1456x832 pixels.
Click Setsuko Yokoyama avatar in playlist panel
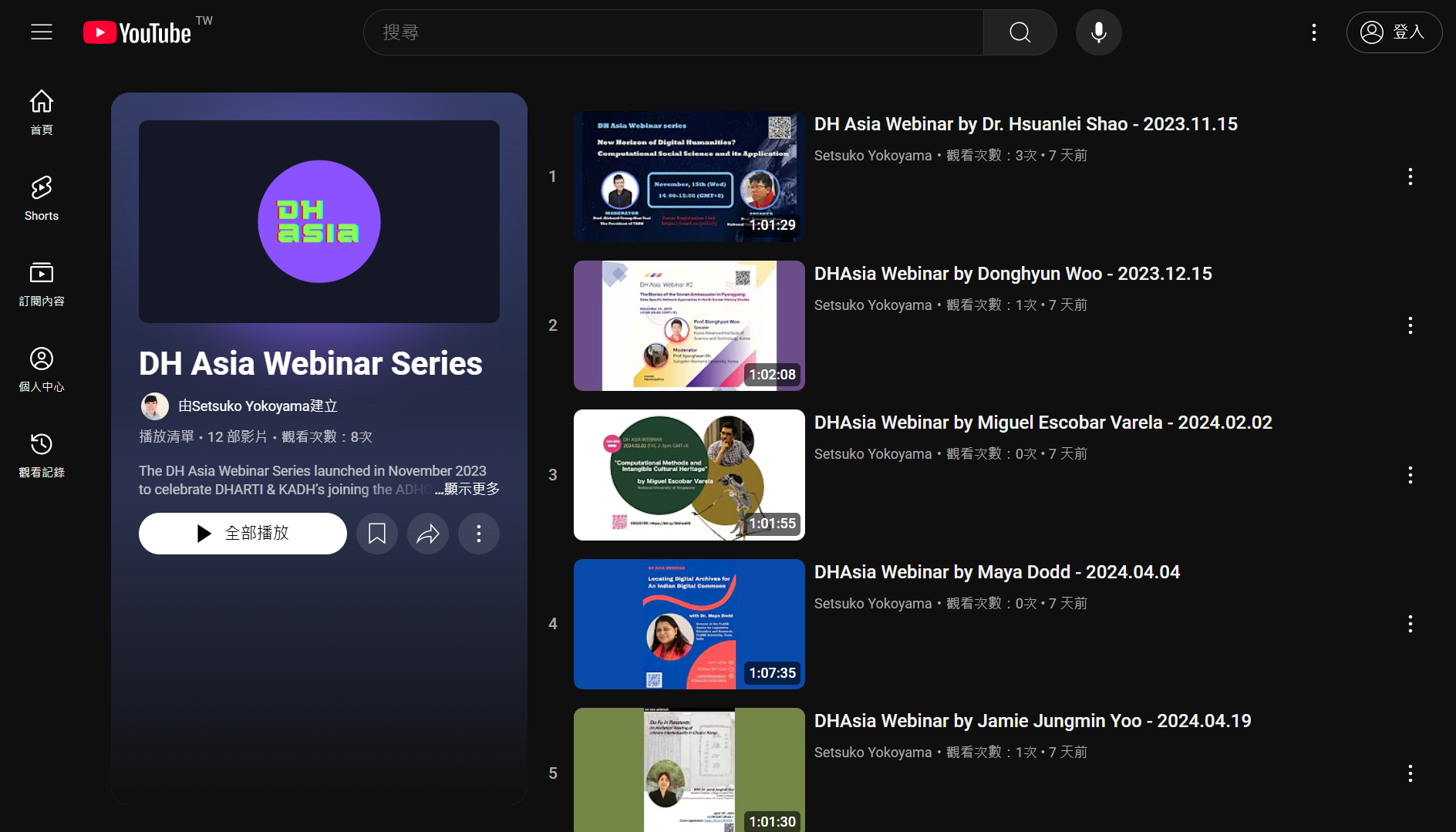click(155, 406)
